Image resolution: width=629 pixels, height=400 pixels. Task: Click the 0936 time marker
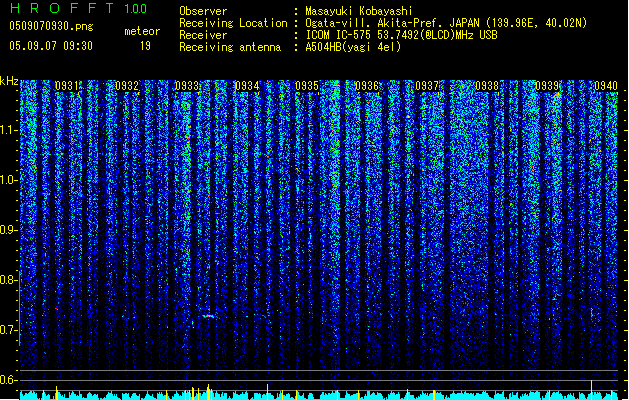click(367, 86)
